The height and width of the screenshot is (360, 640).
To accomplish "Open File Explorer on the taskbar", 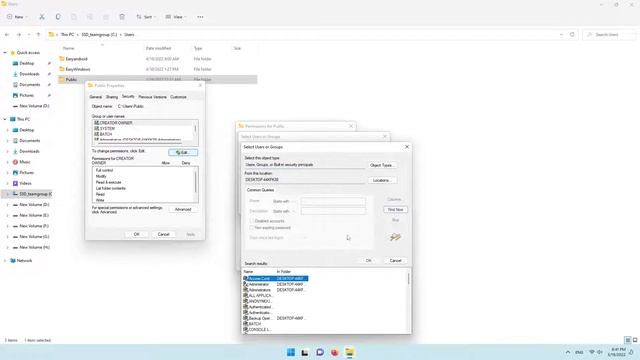I will point(349,352).
